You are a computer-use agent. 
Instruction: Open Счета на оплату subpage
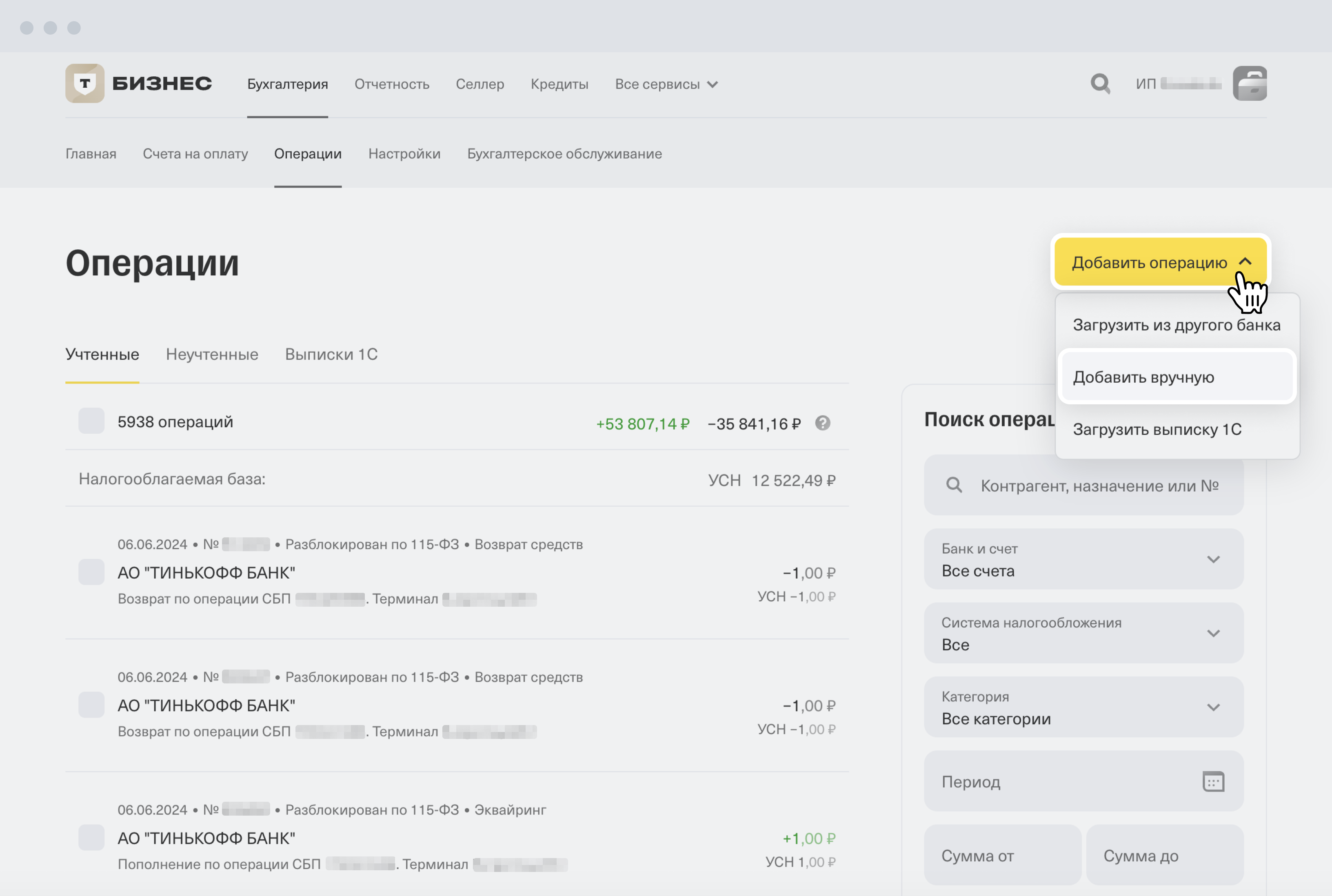pos(195,154)
